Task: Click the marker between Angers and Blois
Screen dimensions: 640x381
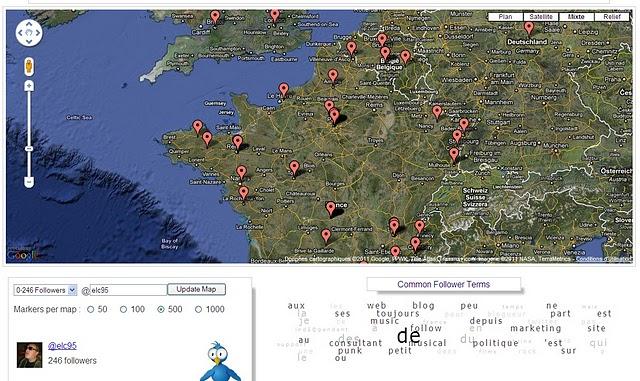Action: pos(294,168)
